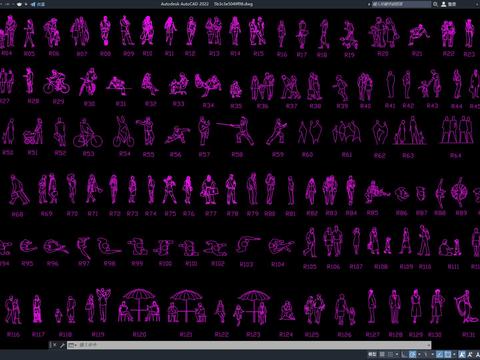Click the search box in the title bar
The height and width of the screenshot is (360, 480).
coord(401,4)
